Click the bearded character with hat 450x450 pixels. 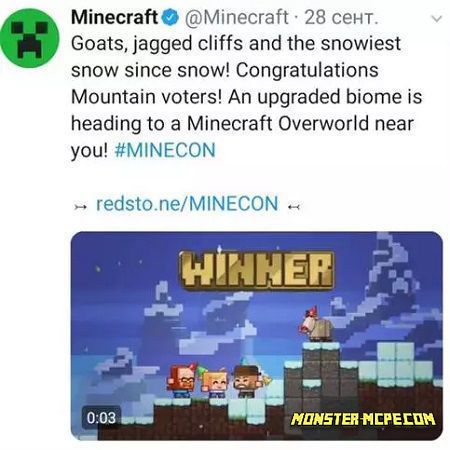pyautogui.click(x=247, y=381)
